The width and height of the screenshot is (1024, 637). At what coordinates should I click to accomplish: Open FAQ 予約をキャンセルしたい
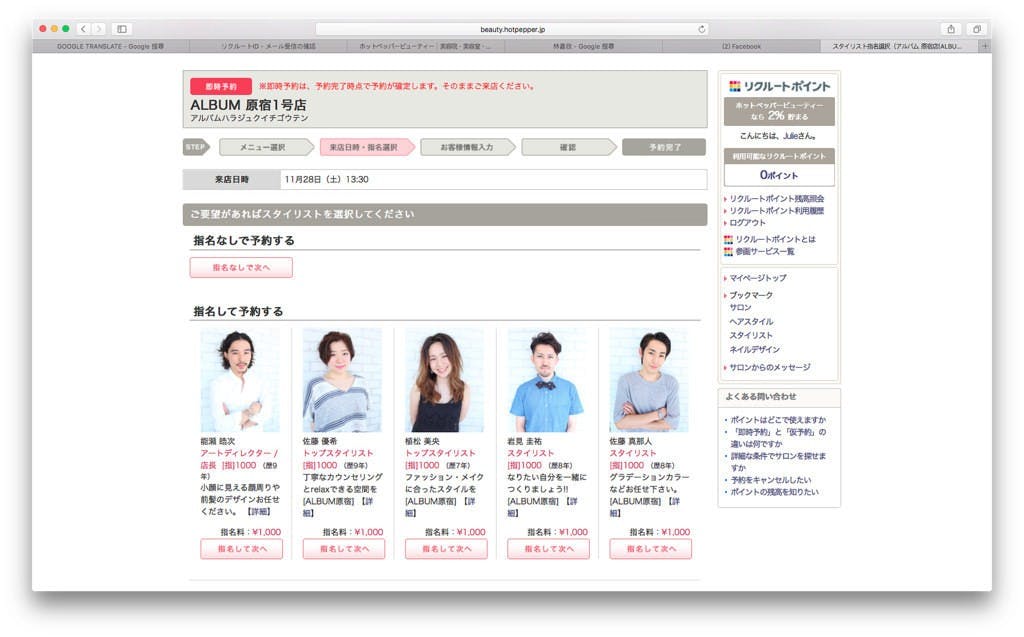click(x=771, y=480)
